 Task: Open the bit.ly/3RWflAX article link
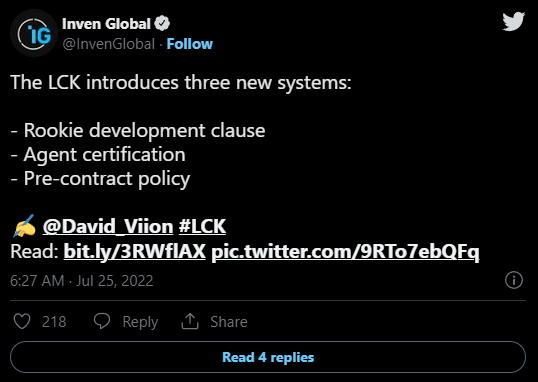(x=134, y=252)
